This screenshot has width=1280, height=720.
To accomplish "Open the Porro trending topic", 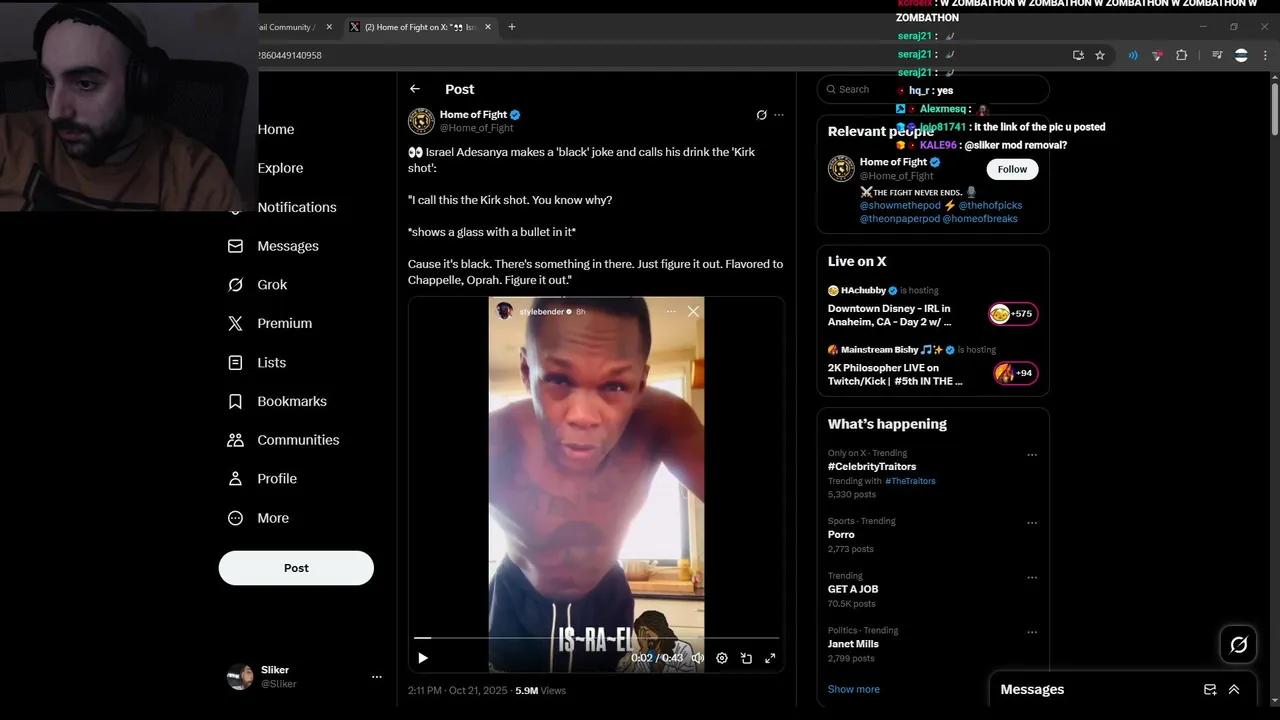I will click(x=841, y=535).
